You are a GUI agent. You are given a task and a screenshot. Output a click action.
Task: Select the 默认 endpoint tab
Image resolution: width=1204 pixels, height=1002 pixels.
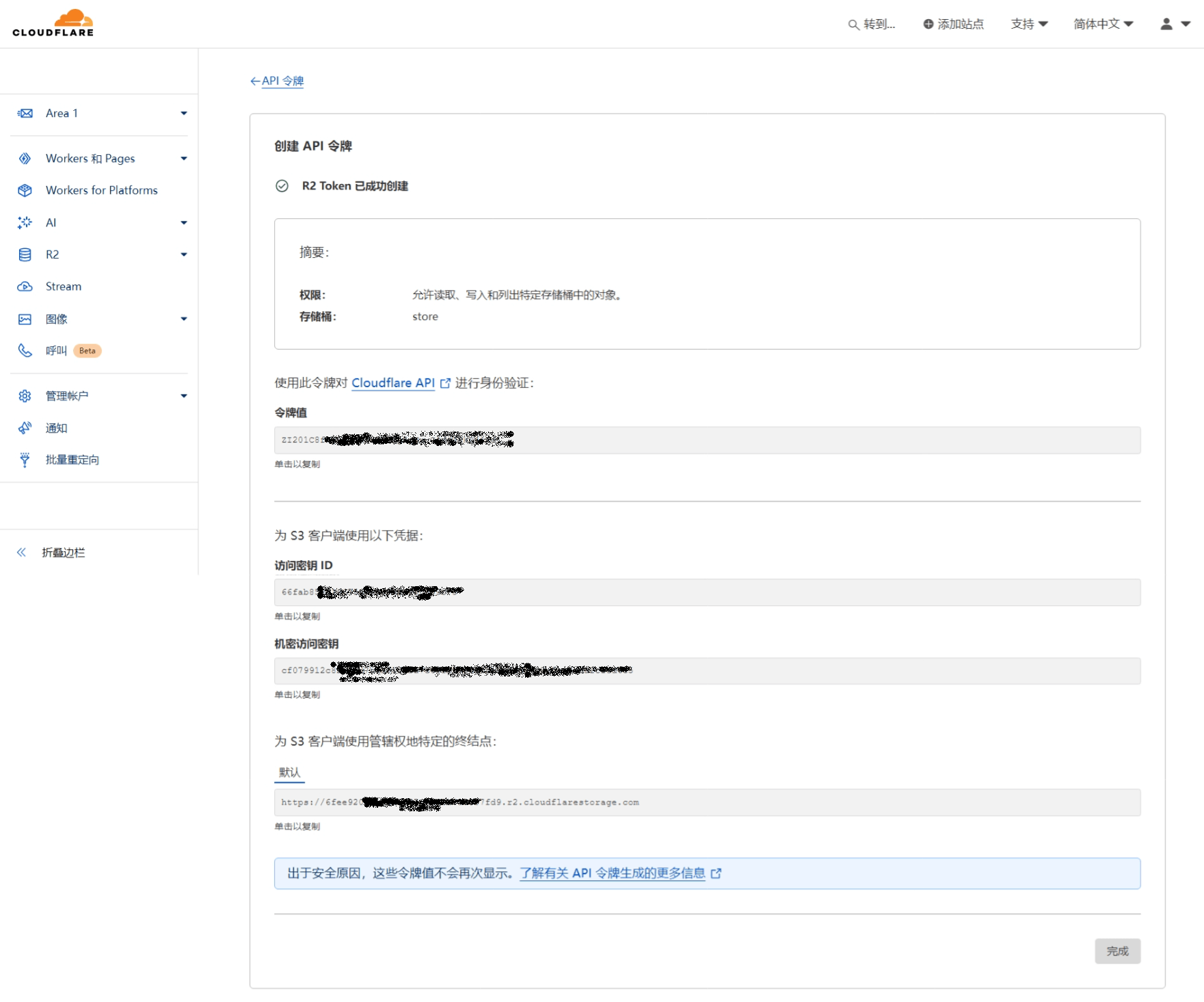289,772
